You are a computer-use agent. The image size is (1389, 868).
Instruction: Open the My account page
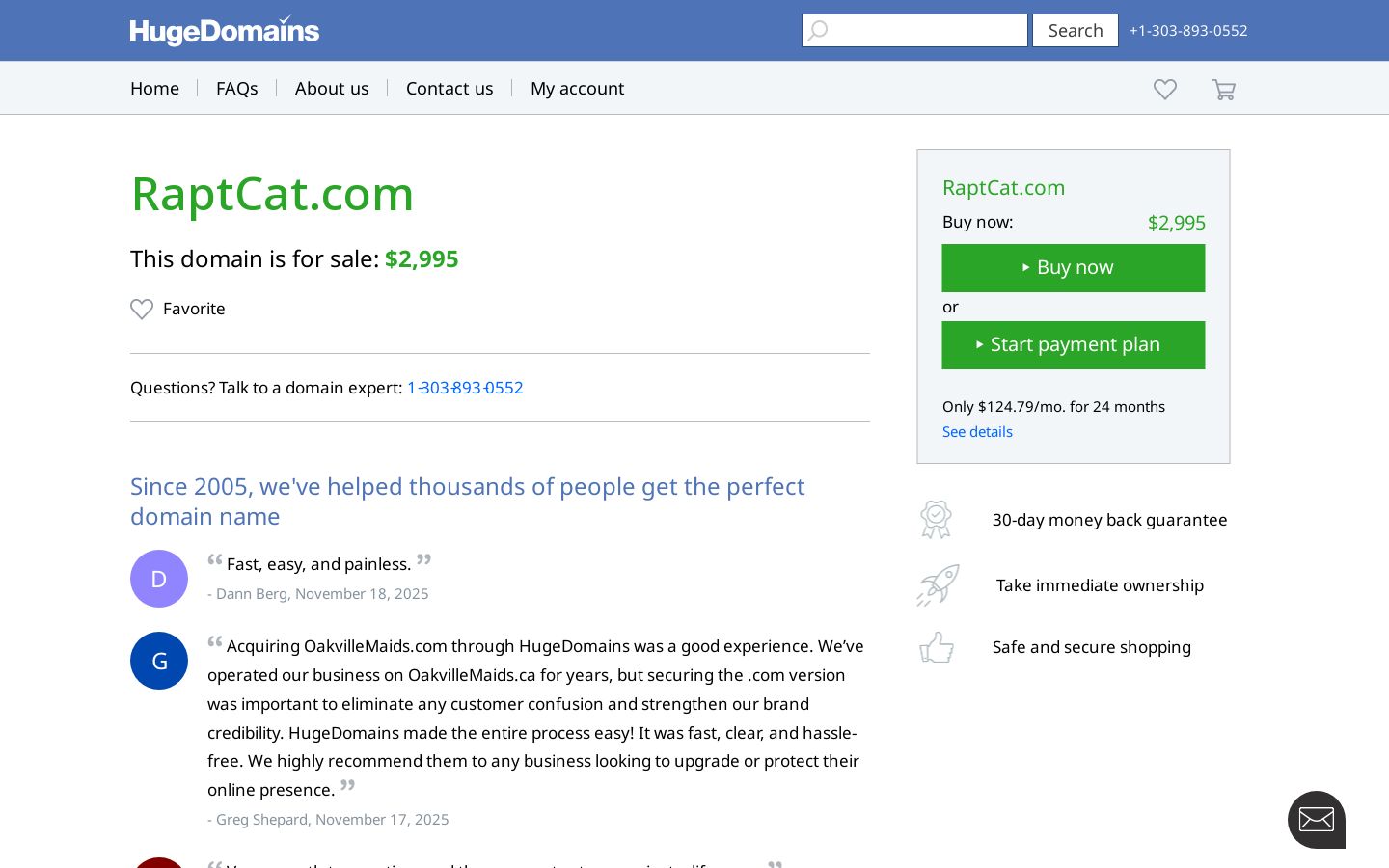click(577, 89)
